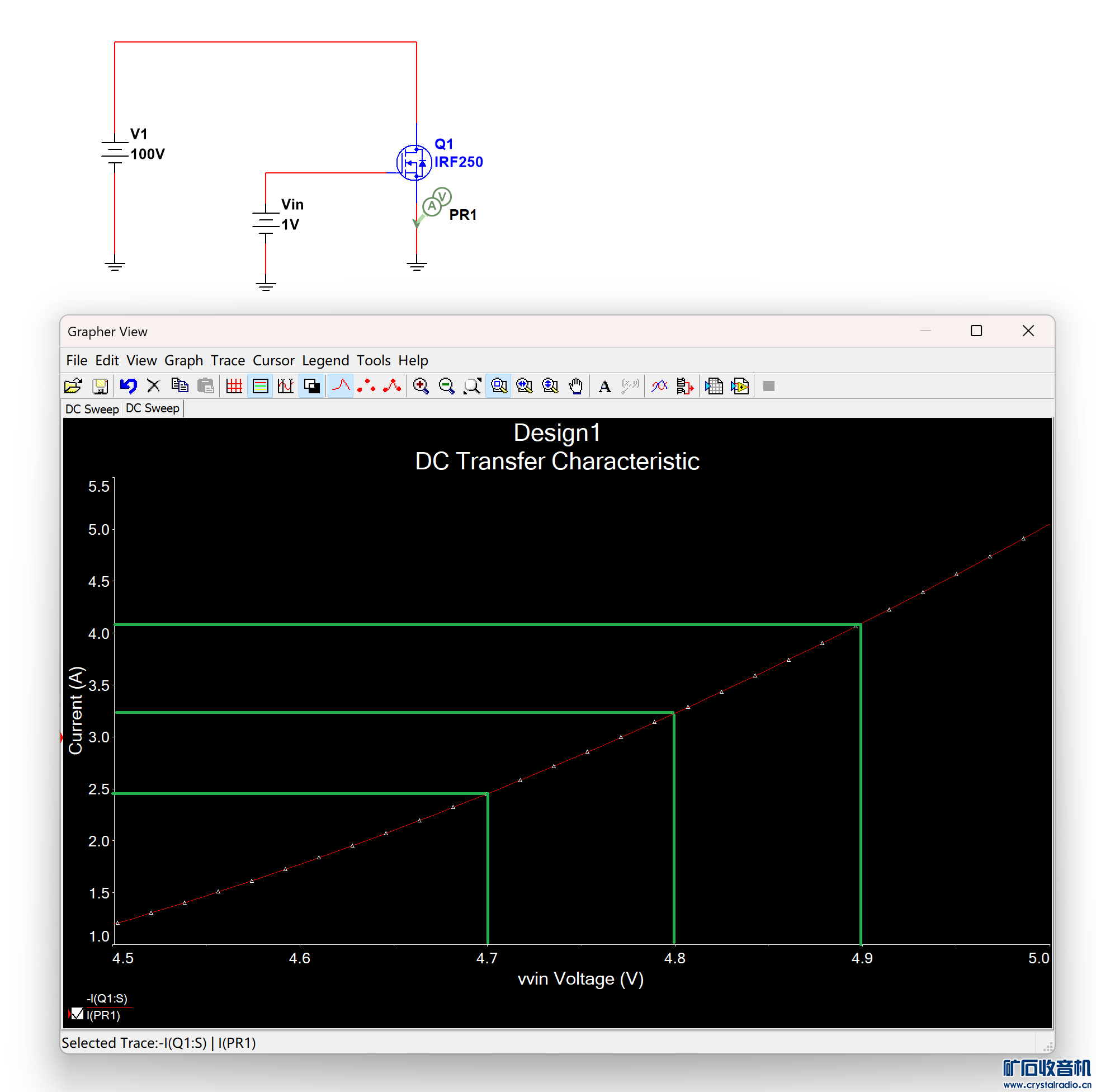
Task: Click the add text annotation icon
Action: point(604,386)
